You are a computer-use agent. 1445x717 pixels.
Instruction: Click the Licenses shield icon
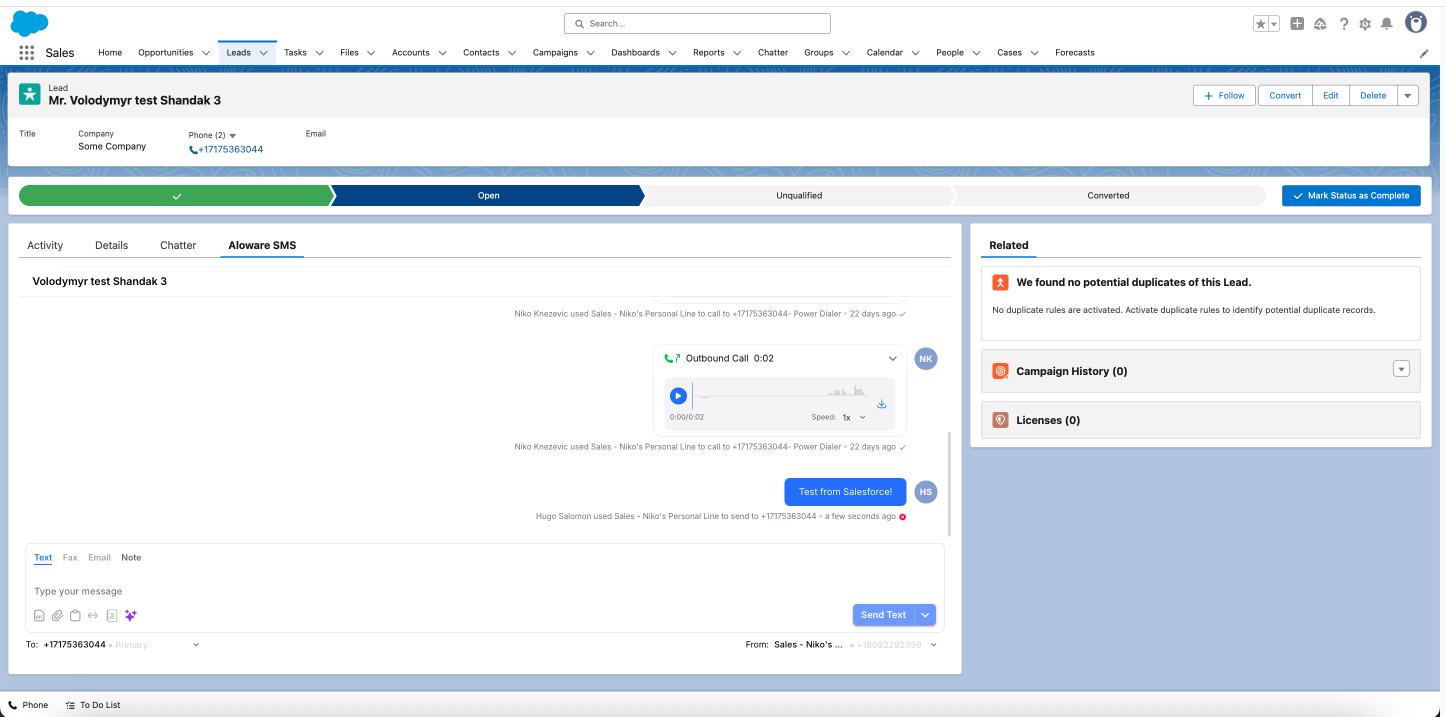click(1000, 420)
